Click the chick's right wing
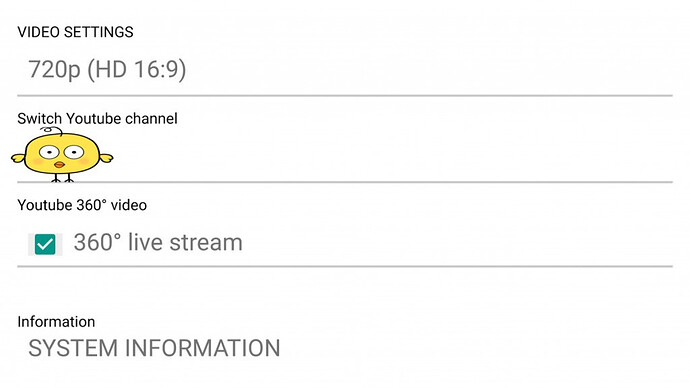690x388 pixels. point(106,157)
